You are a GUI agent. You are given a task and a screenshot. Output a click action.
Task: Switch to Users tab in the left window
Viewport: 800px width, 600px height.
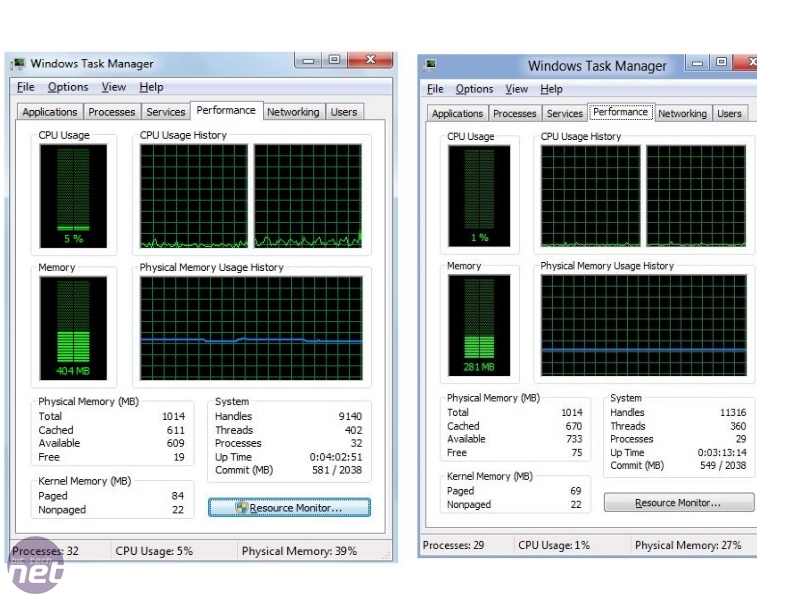pyautogui.click(x=344, y=112)
